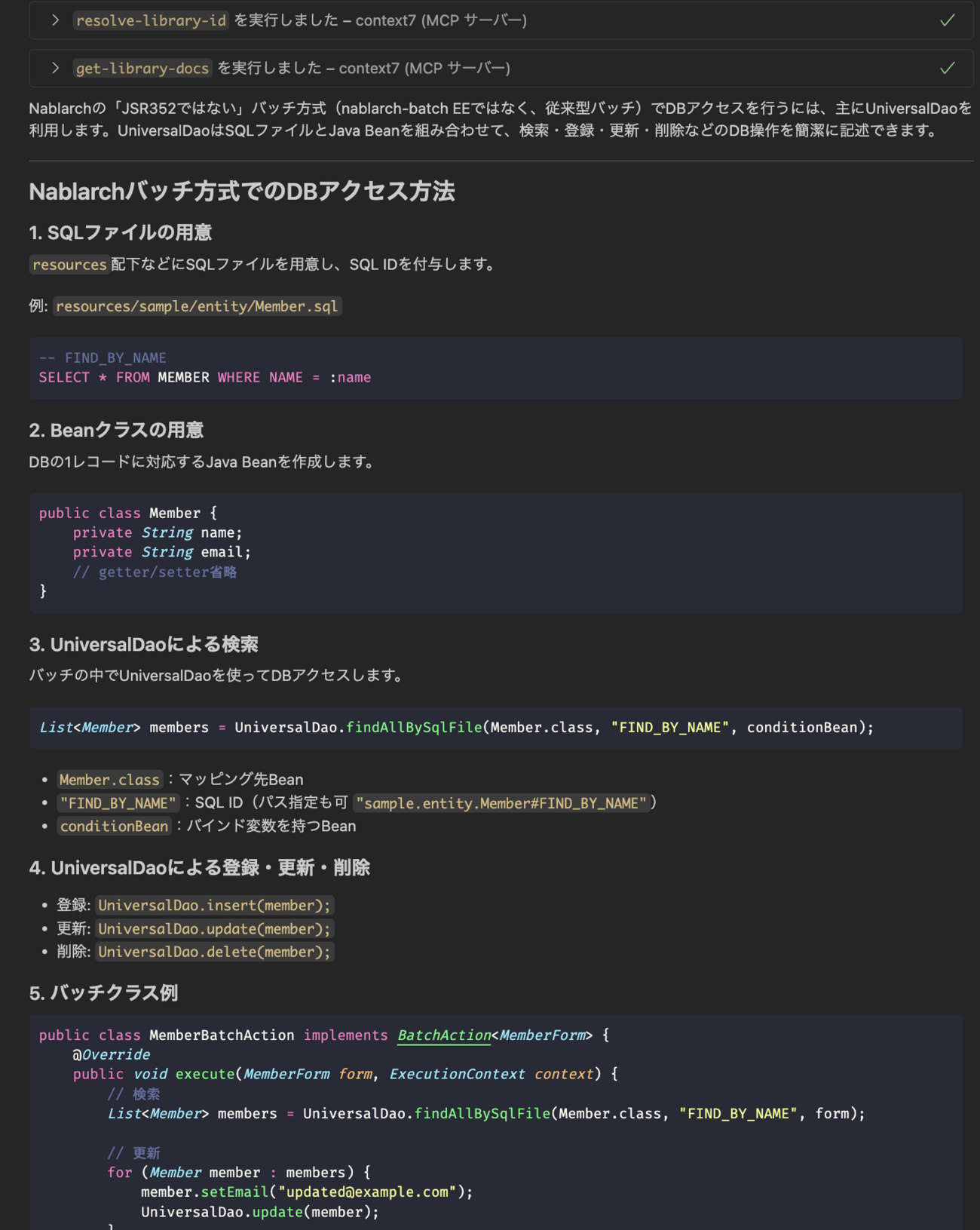The image size is (980, 1230).
Task: Click the resolve-library-id code label
Action: point(151,20)
